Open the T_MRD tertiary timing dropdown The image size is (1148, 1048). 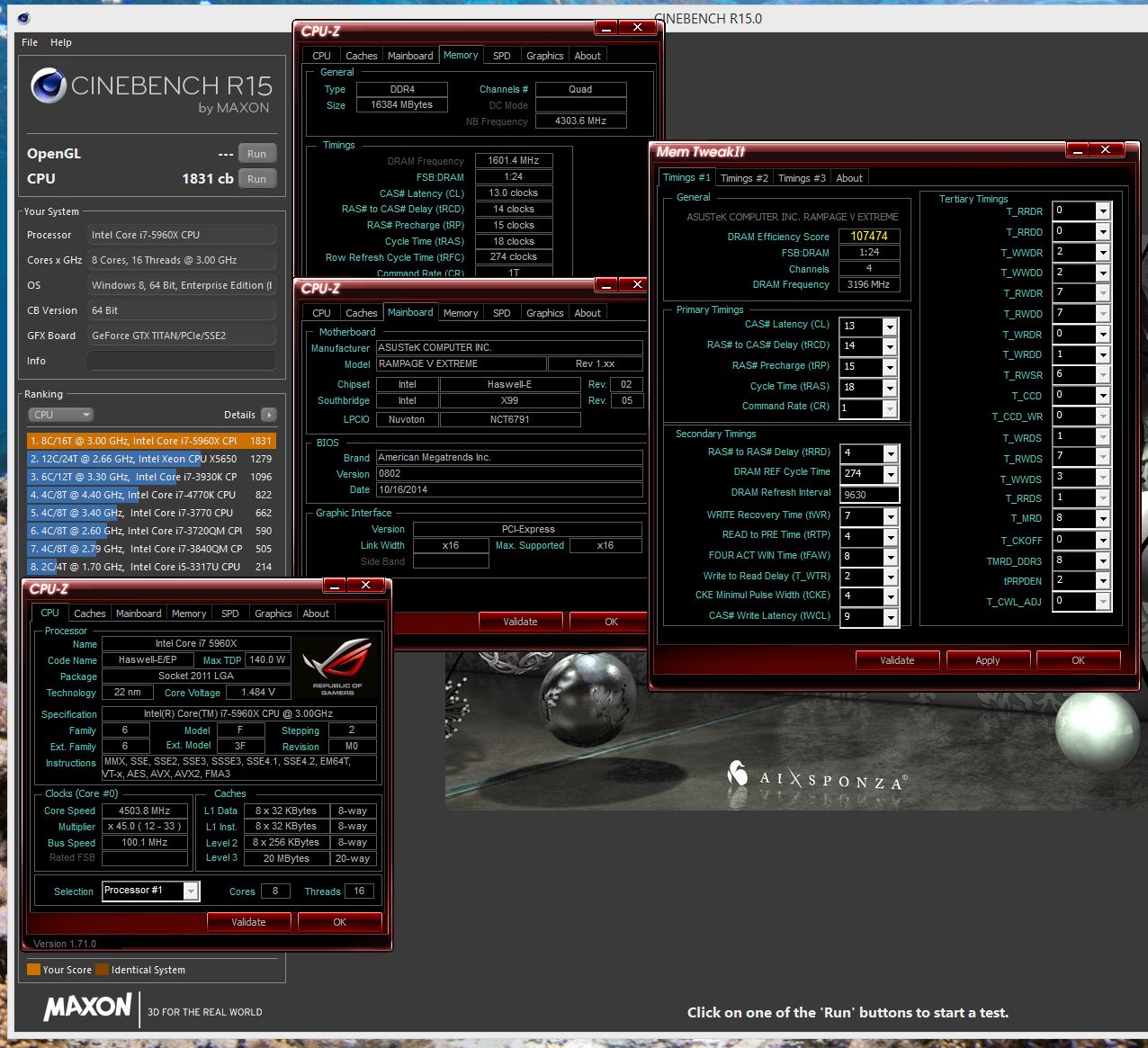tap(1102, 519)
